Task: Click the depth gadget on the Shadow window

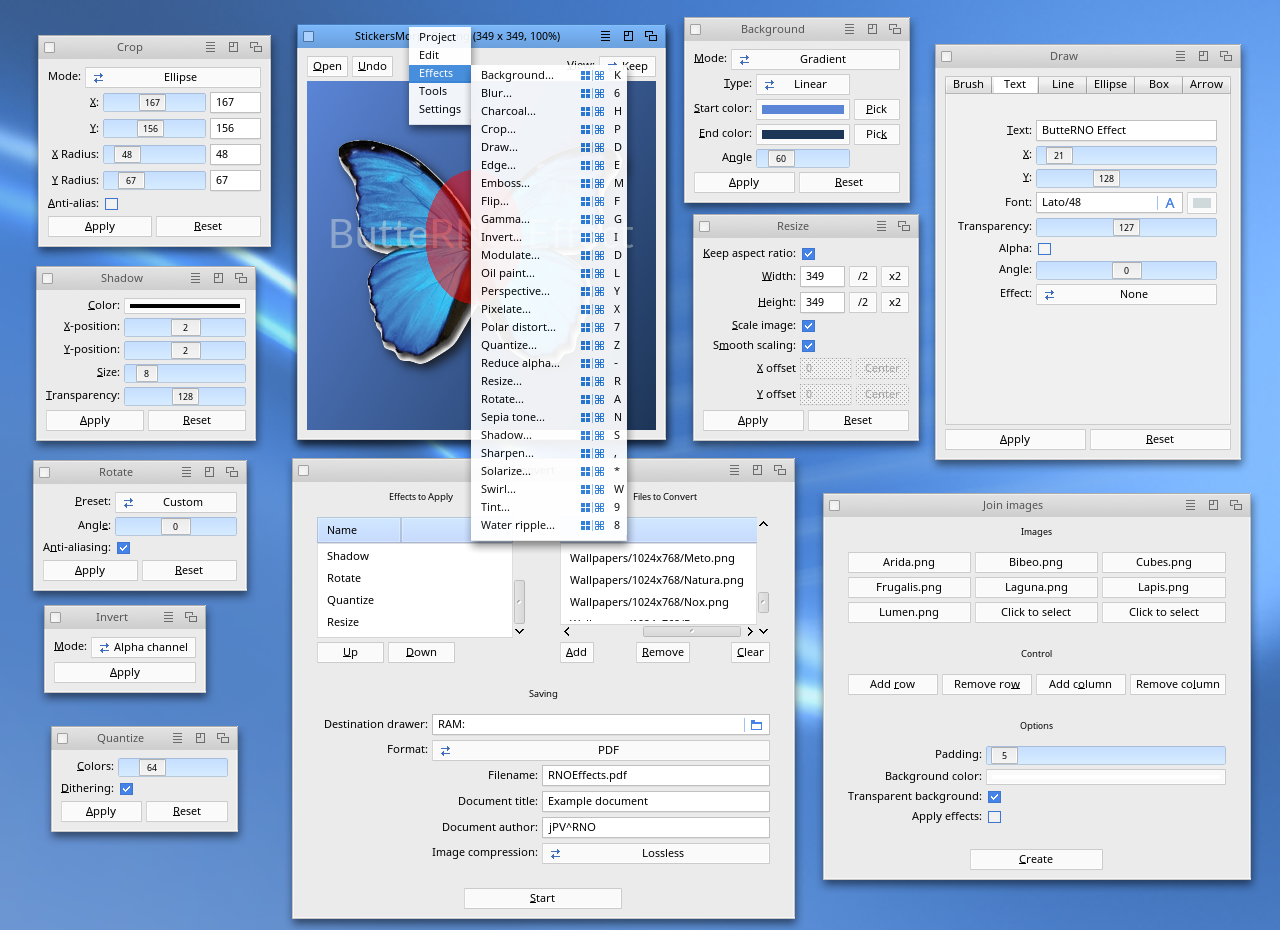Action: click(x=241, y=278)
